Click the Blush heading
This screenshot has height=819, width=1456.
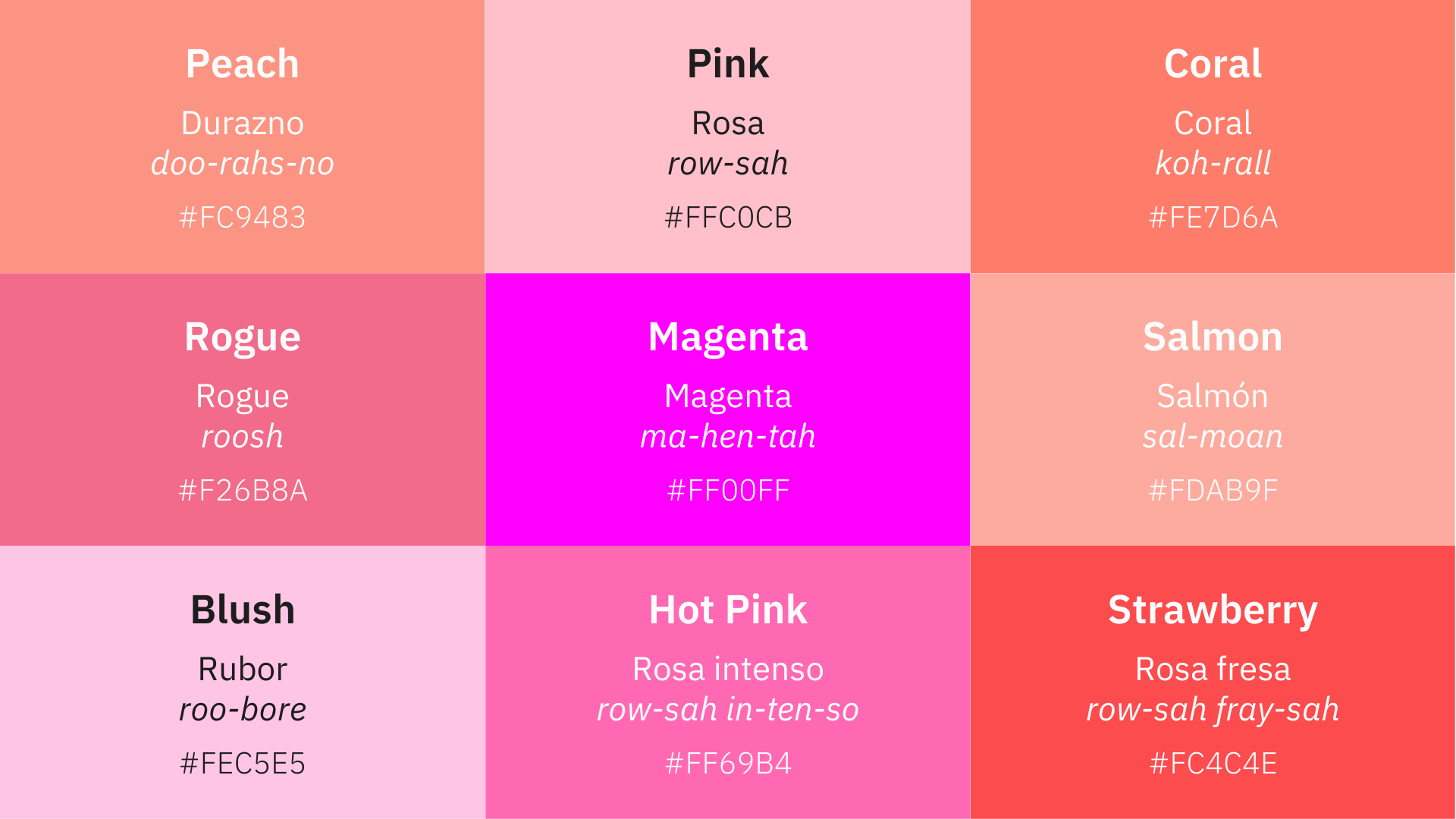pyautogui.click(x=243, y=610)
